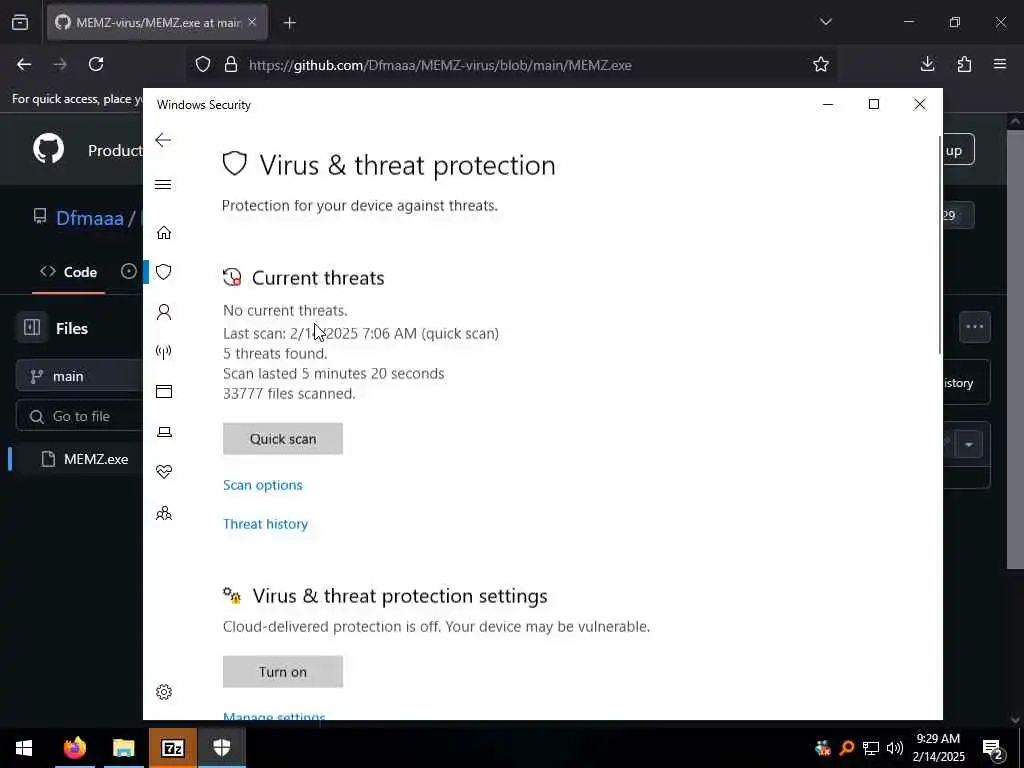The width and height of the screenshot is (1024, 768).
Task: Open the main branch dropdown
Action: pyautogui.click(x=80, y=376)
